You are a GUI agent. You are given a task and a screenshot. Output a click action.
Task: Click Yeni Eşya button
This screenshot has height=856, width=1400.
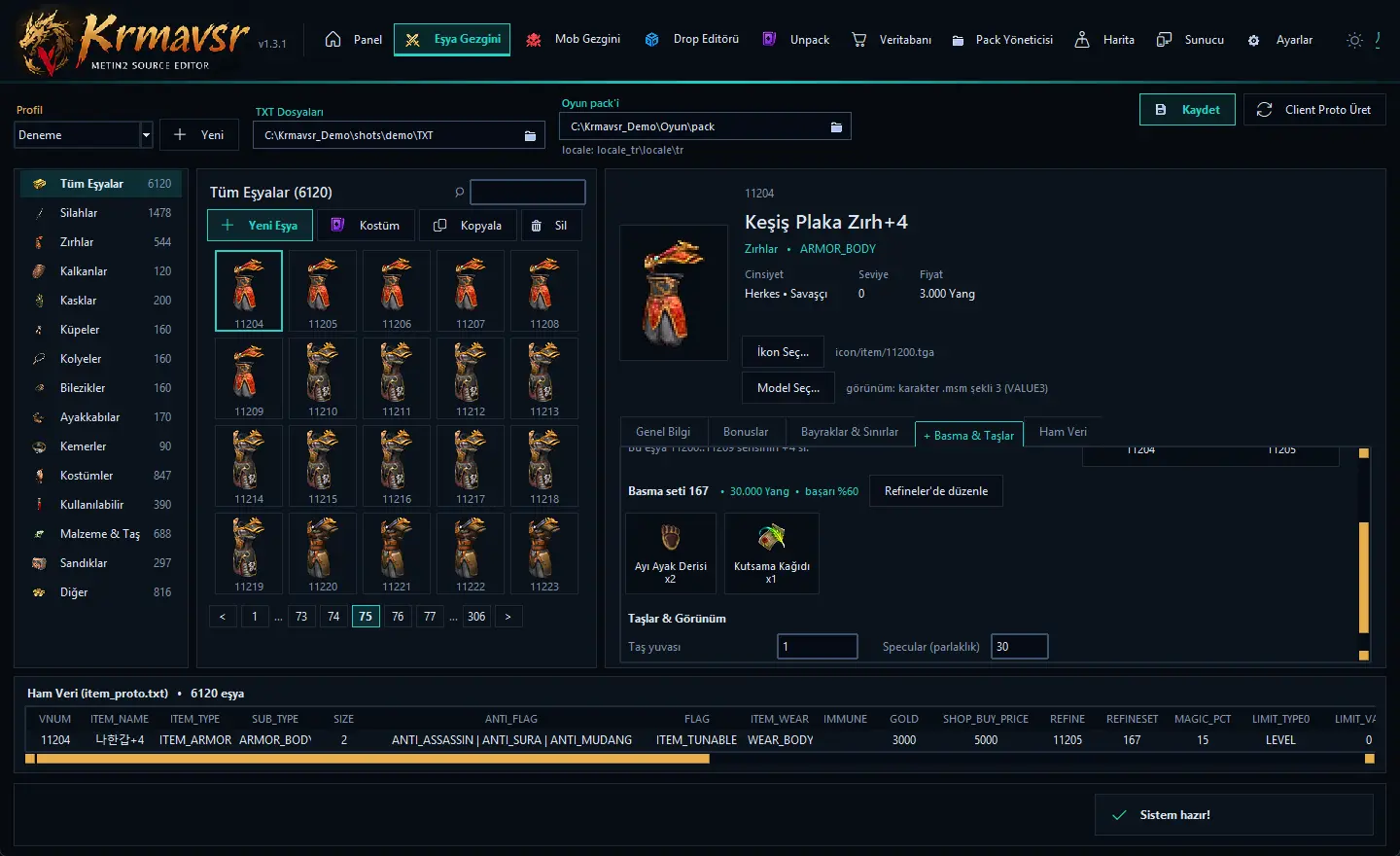[260, 226]
